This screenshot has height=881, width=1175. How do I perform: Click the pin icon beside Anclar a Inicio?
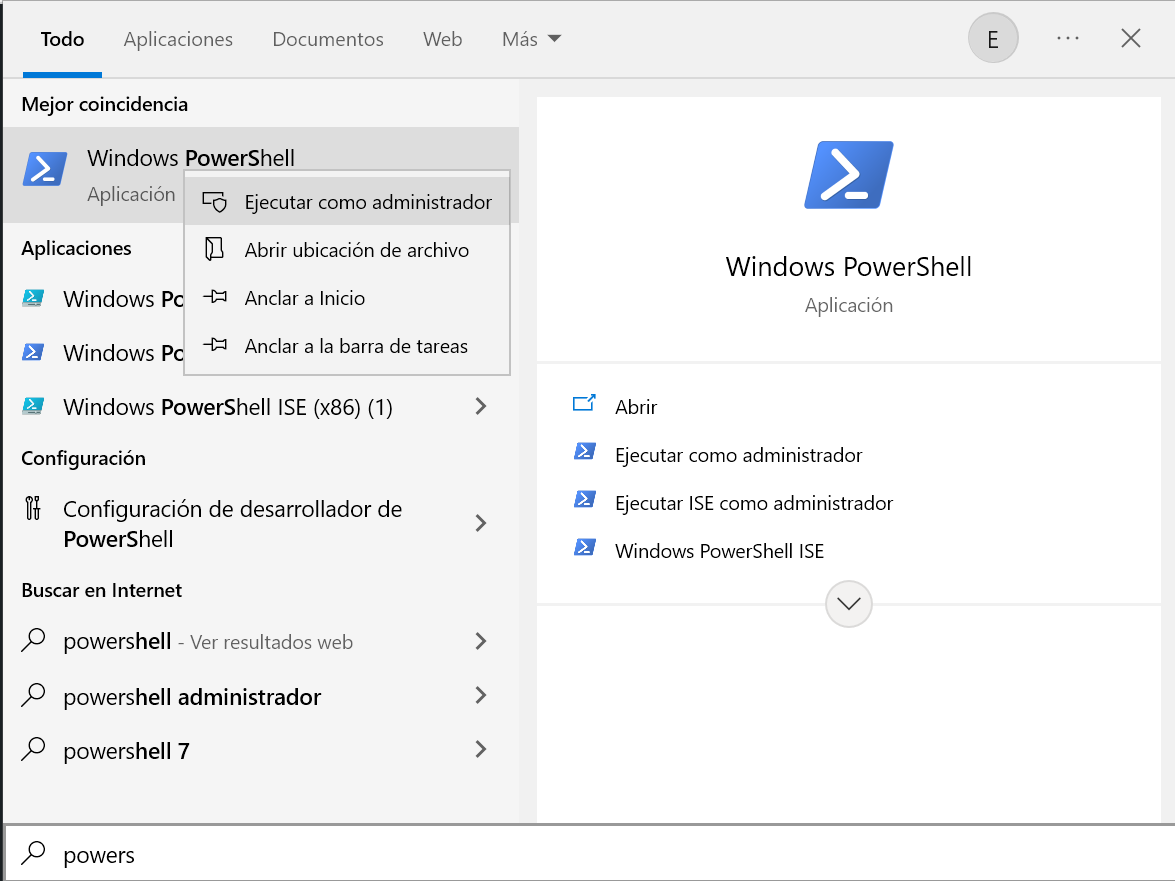click(214, 297)
